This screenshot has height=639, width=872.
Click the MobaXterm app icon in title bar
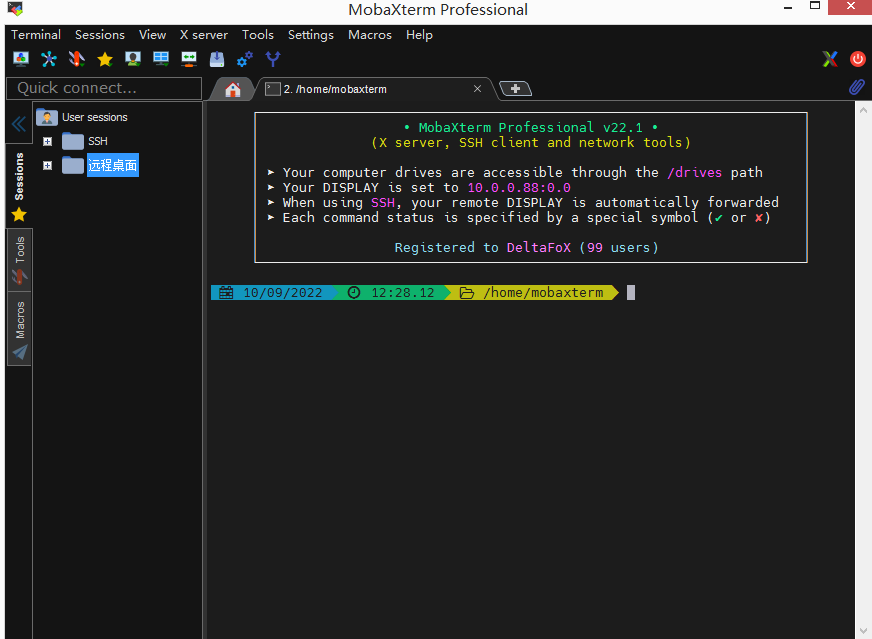coord(15,9)
